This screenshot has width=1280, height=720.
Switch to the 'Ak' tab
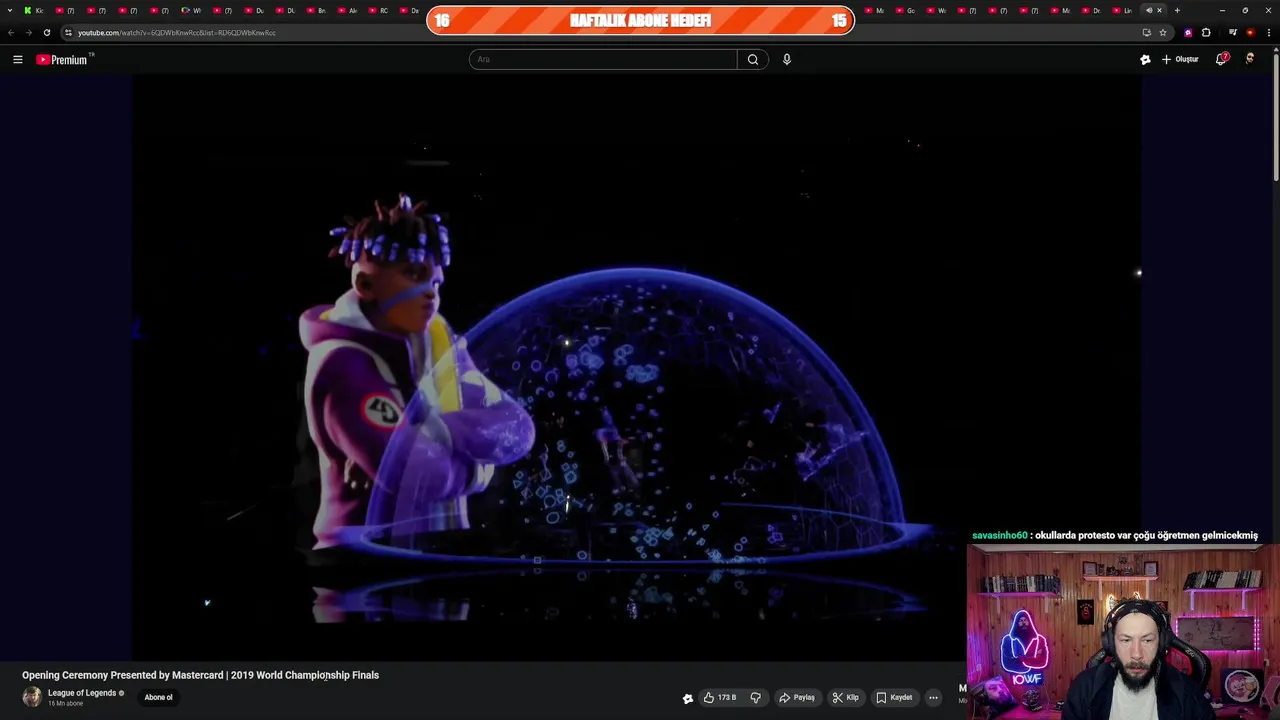click(348, 10)
